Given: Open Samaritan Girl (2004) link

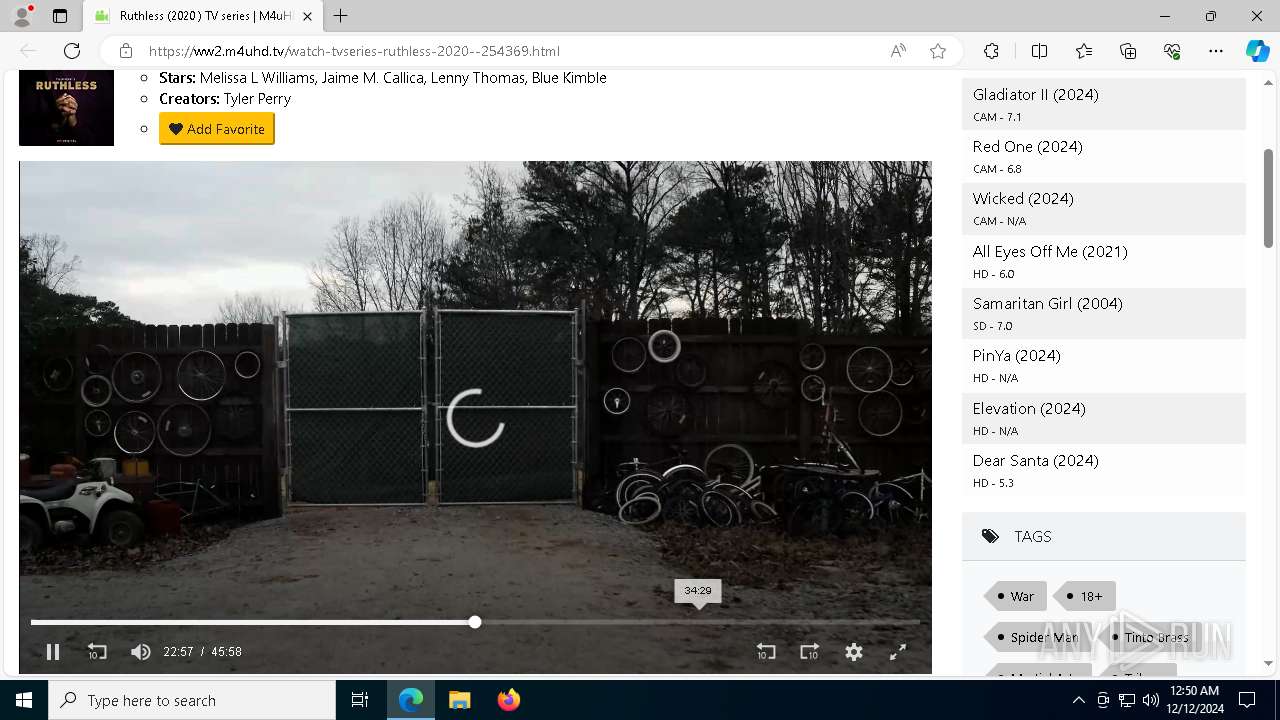Looking at the screenshot, I should 1047,304.
